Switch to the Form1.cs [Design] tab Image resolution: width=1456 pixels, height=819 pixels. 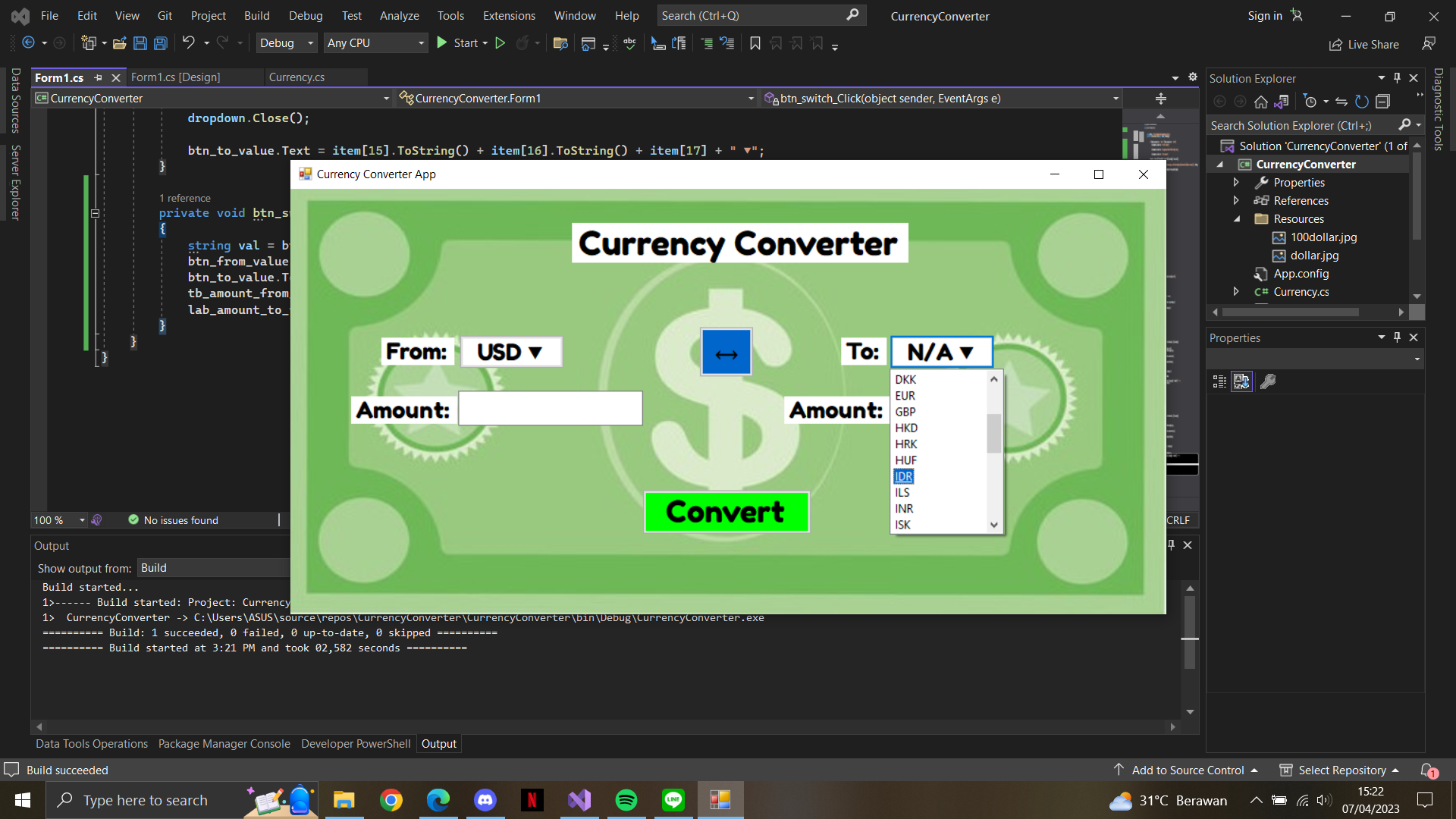click(x=176, y=77)
